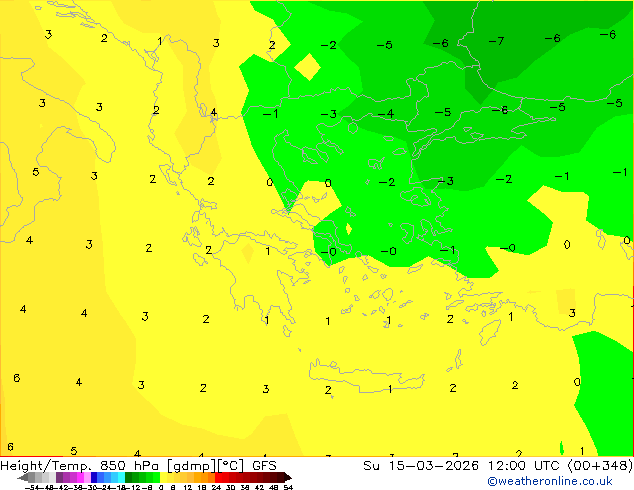Click the '[°C]' unit label
Viewport: 634px width, 490px height.
coord(231,466)
